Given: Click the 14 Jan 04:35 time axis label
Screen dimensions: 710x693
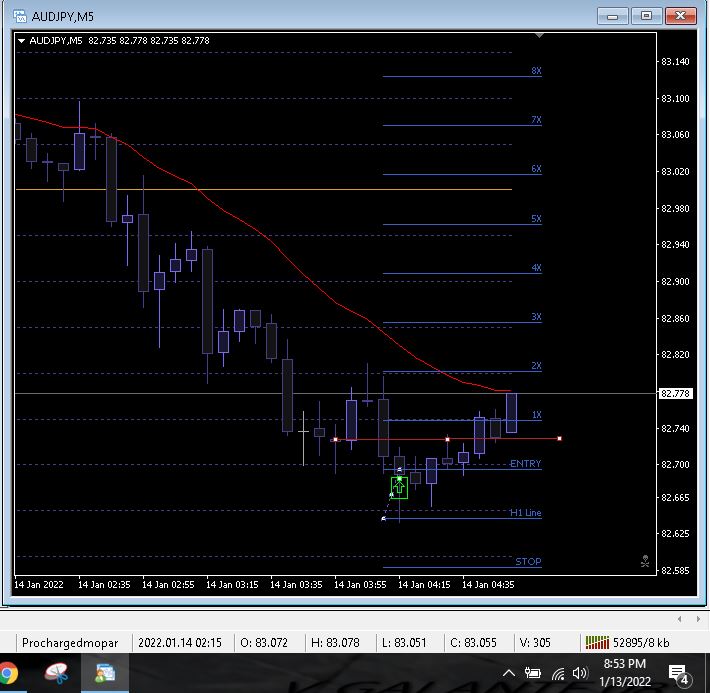Looking at the screenshot, I should tap(488, 584).
